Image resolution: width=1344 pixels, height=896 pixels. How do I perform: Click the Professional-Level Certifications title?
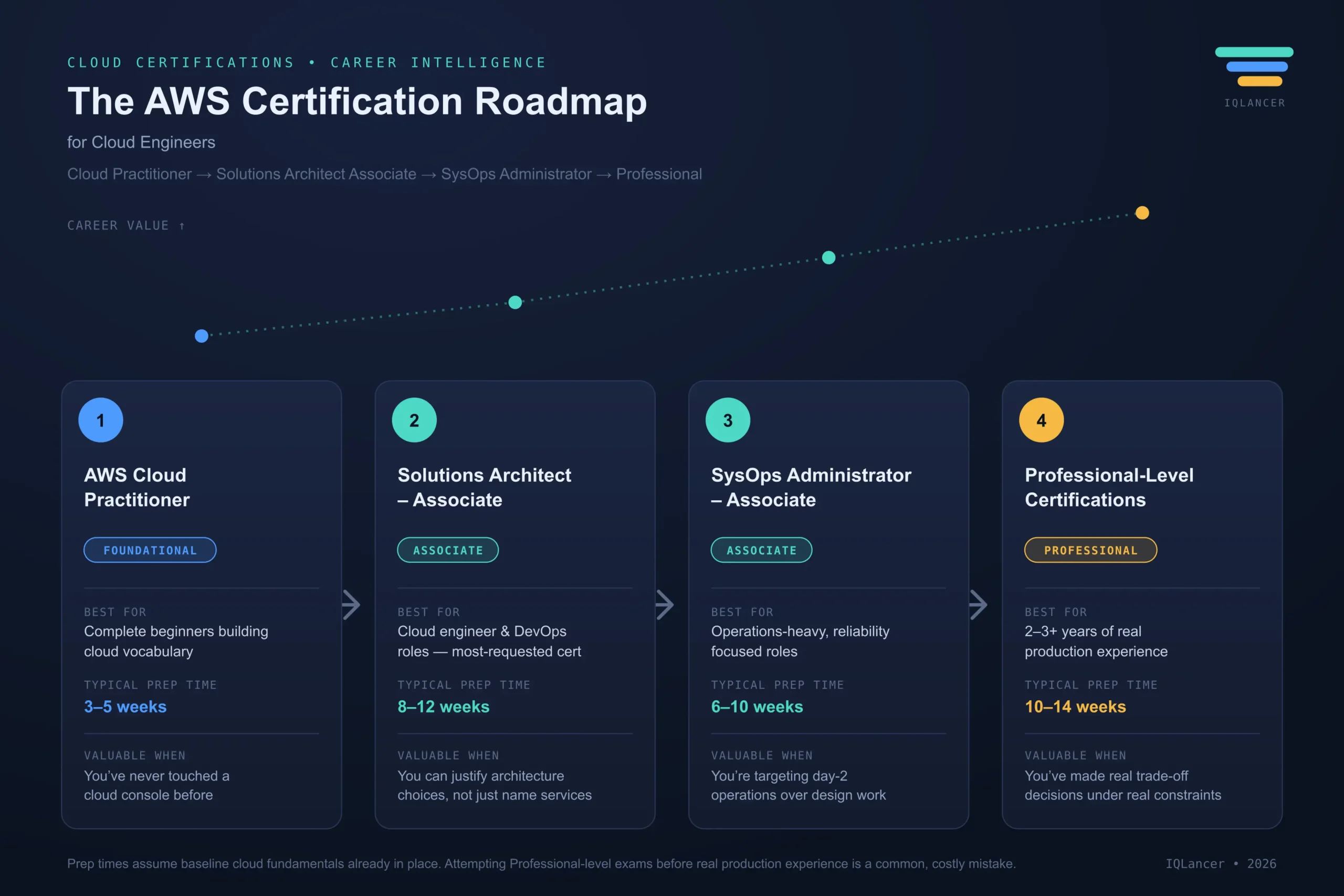(1109, 488)
